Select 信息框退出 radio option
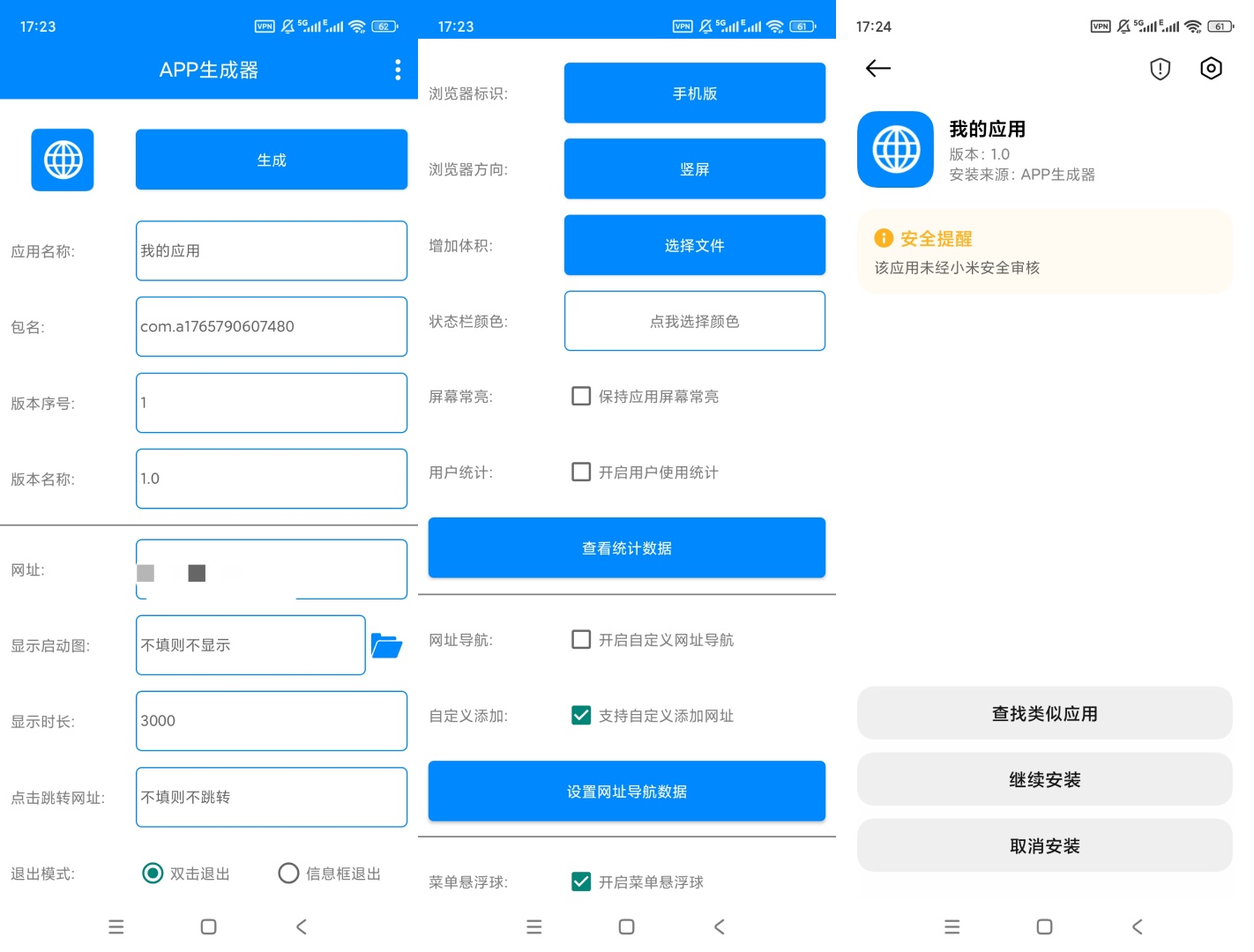1254x952 pixels. 288,874
